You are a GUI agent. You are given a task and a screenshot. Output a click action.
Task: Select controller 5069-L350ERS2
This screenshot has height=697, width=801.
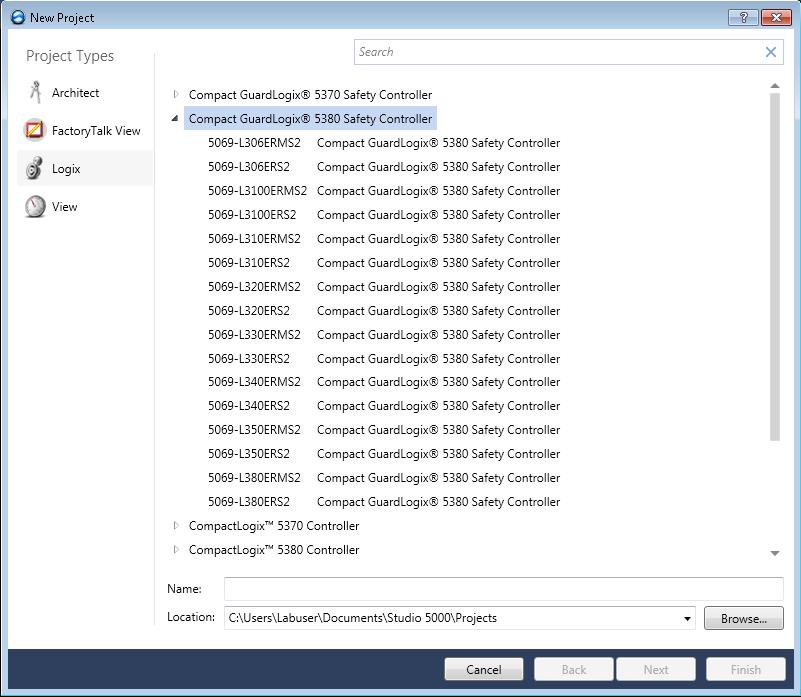point(249,454)
